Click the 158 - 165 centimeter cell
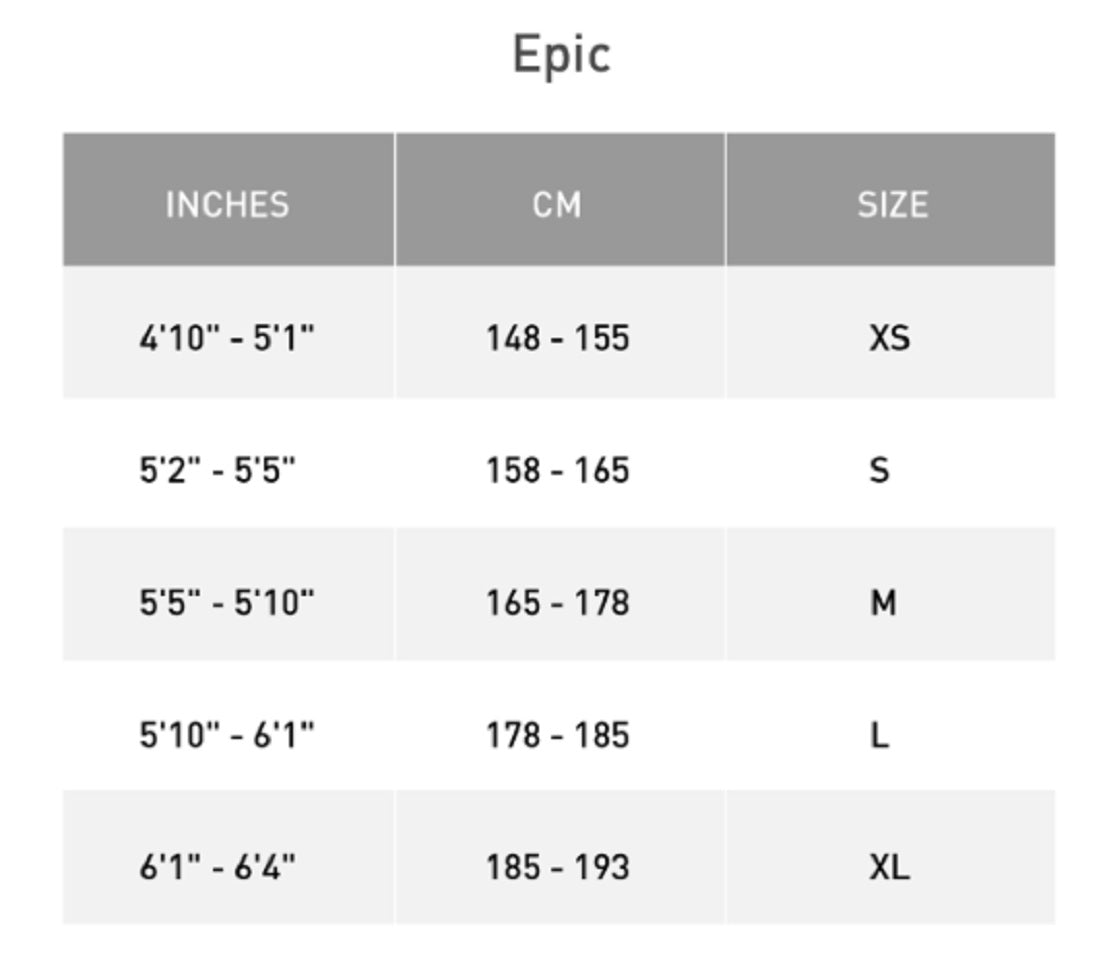The height and width of the screenshot is (972, 1111). click(557, 470)
